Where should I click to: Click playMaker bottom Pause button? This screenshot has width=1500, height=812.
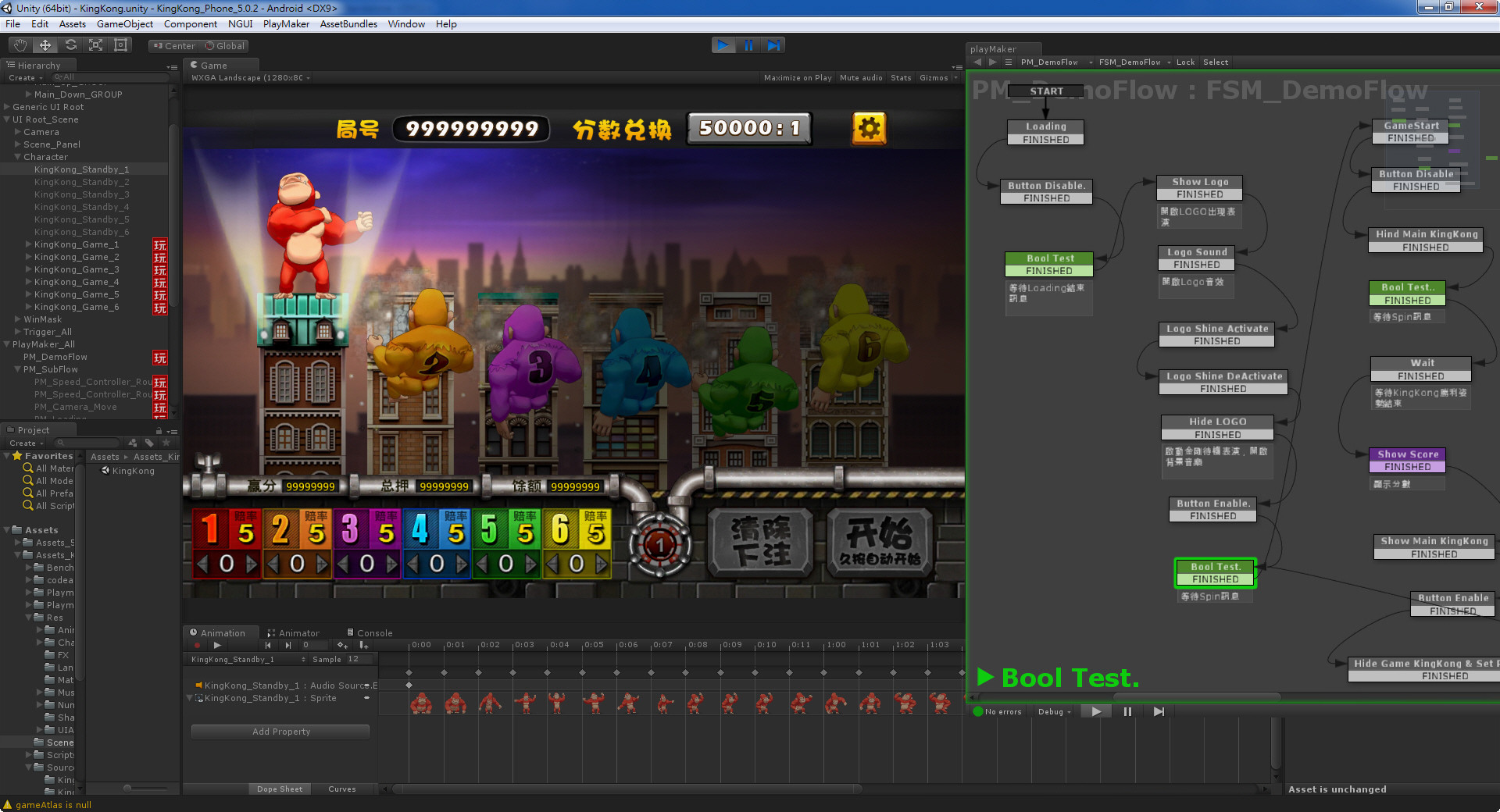pos(1127,711)
